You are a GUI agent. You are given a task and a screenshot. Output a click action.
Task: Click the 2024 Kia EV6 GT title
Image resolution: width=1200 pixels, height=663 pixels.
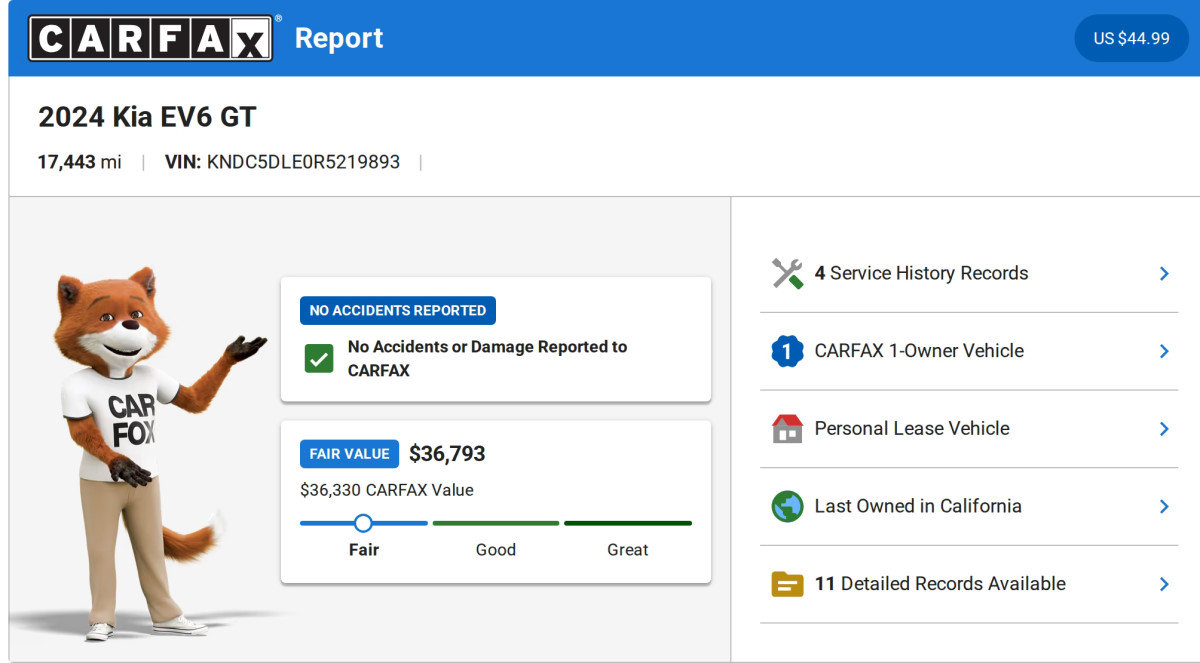(147, 117)
